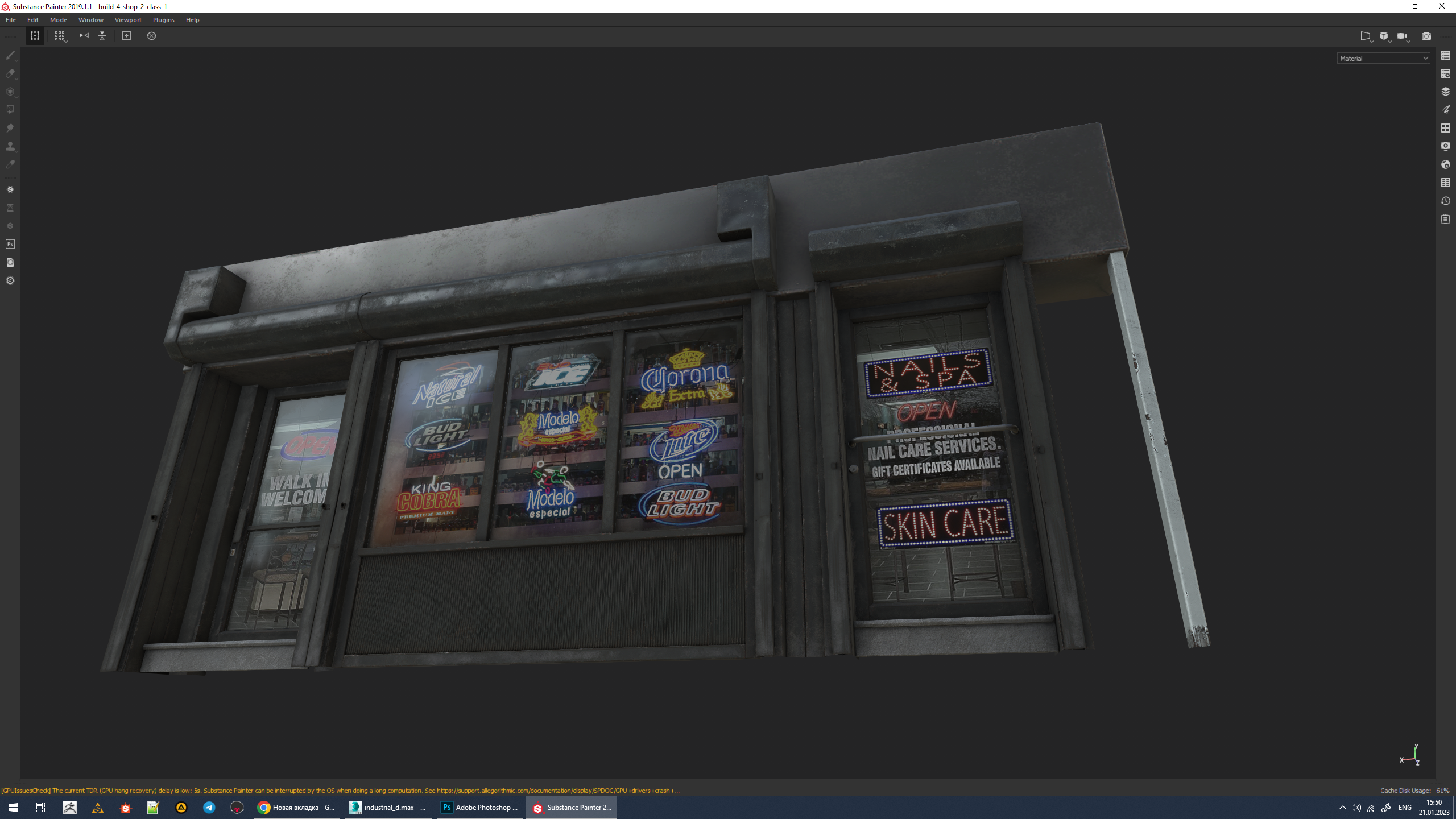Open the Viewport menu
This screenshot has height=819, width=1456.
(128, 20)
